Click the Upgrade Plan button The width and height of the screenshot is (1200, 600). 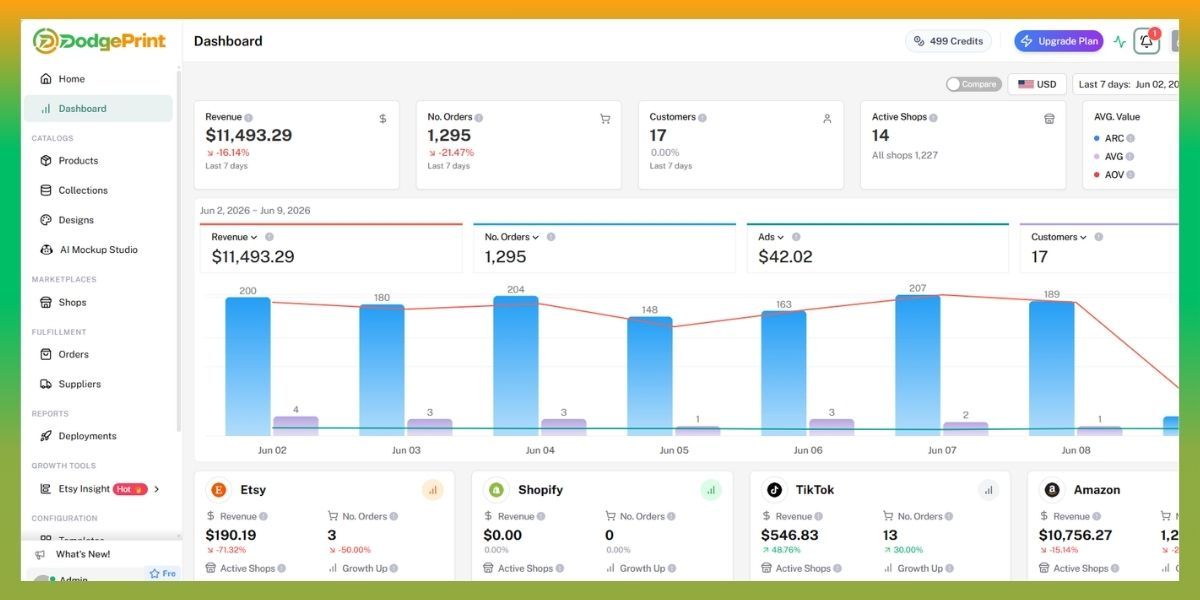click(x=1059, y=41)
